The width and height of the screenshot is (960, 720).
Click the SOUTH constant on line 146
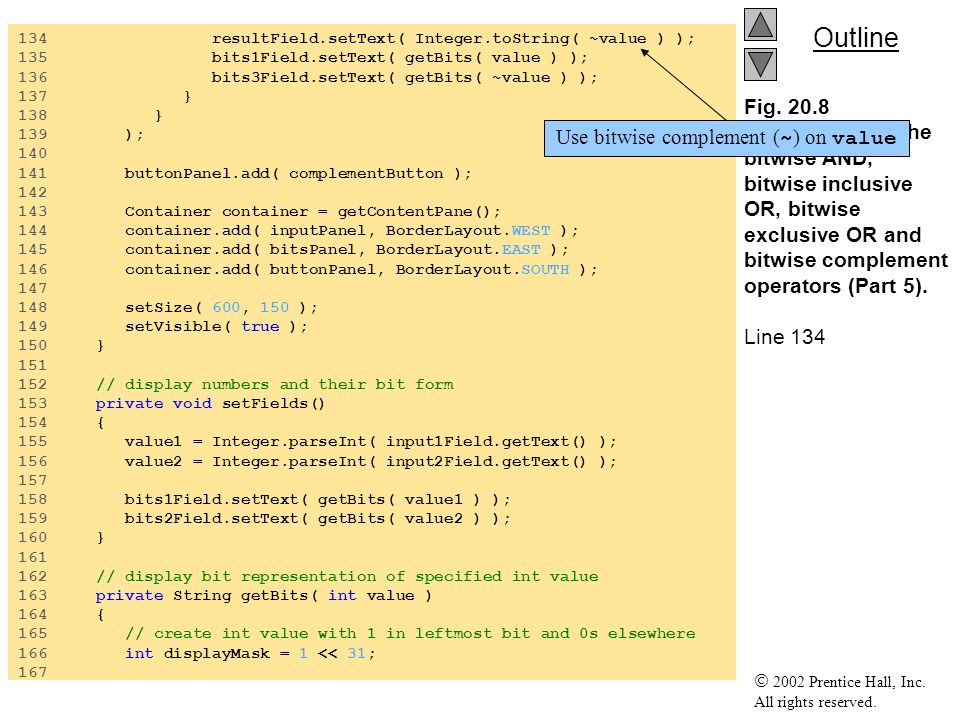pos(545,269)
